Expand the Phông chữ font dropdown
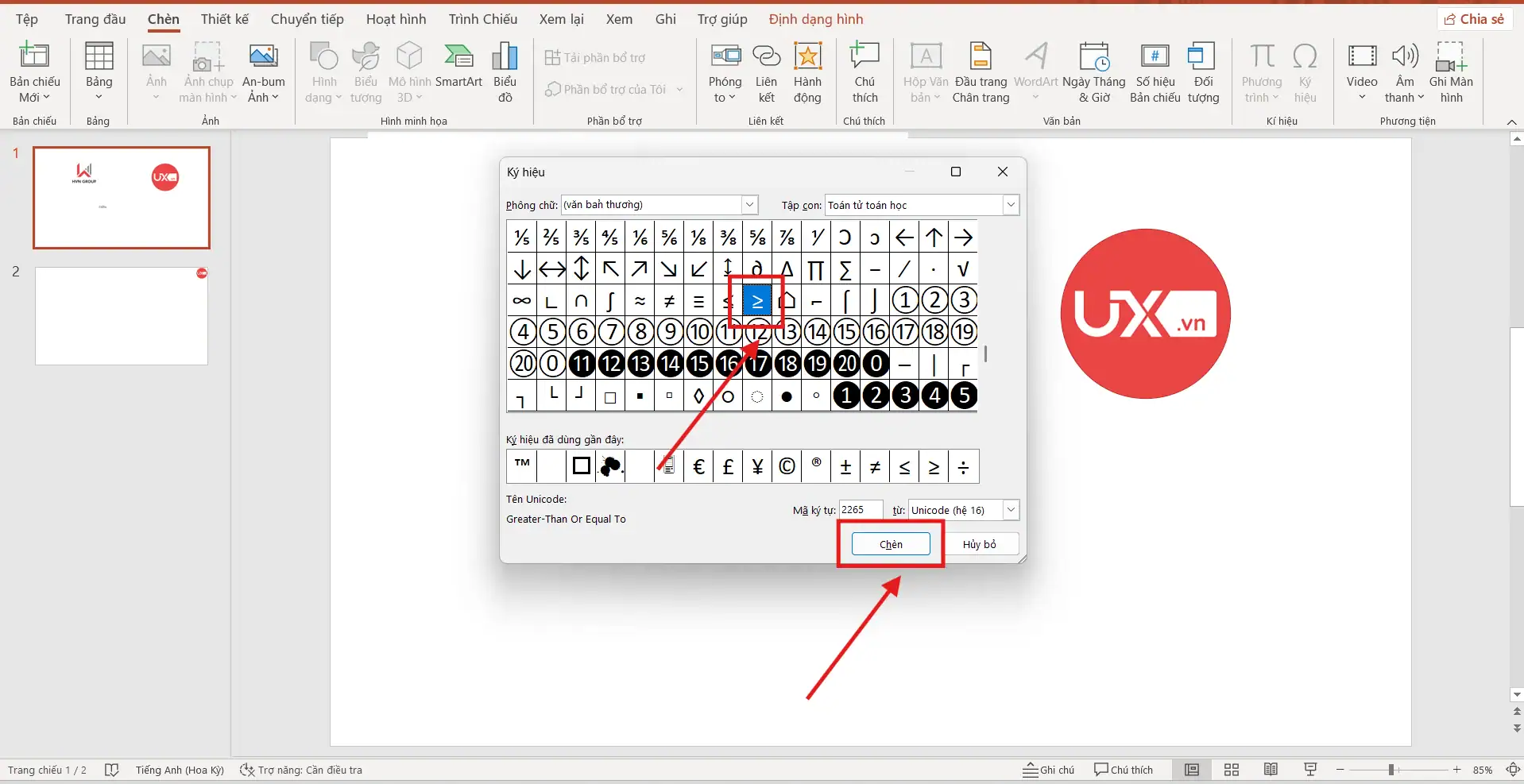This screenshot has width=1524, height=784. tap(749, 205)
